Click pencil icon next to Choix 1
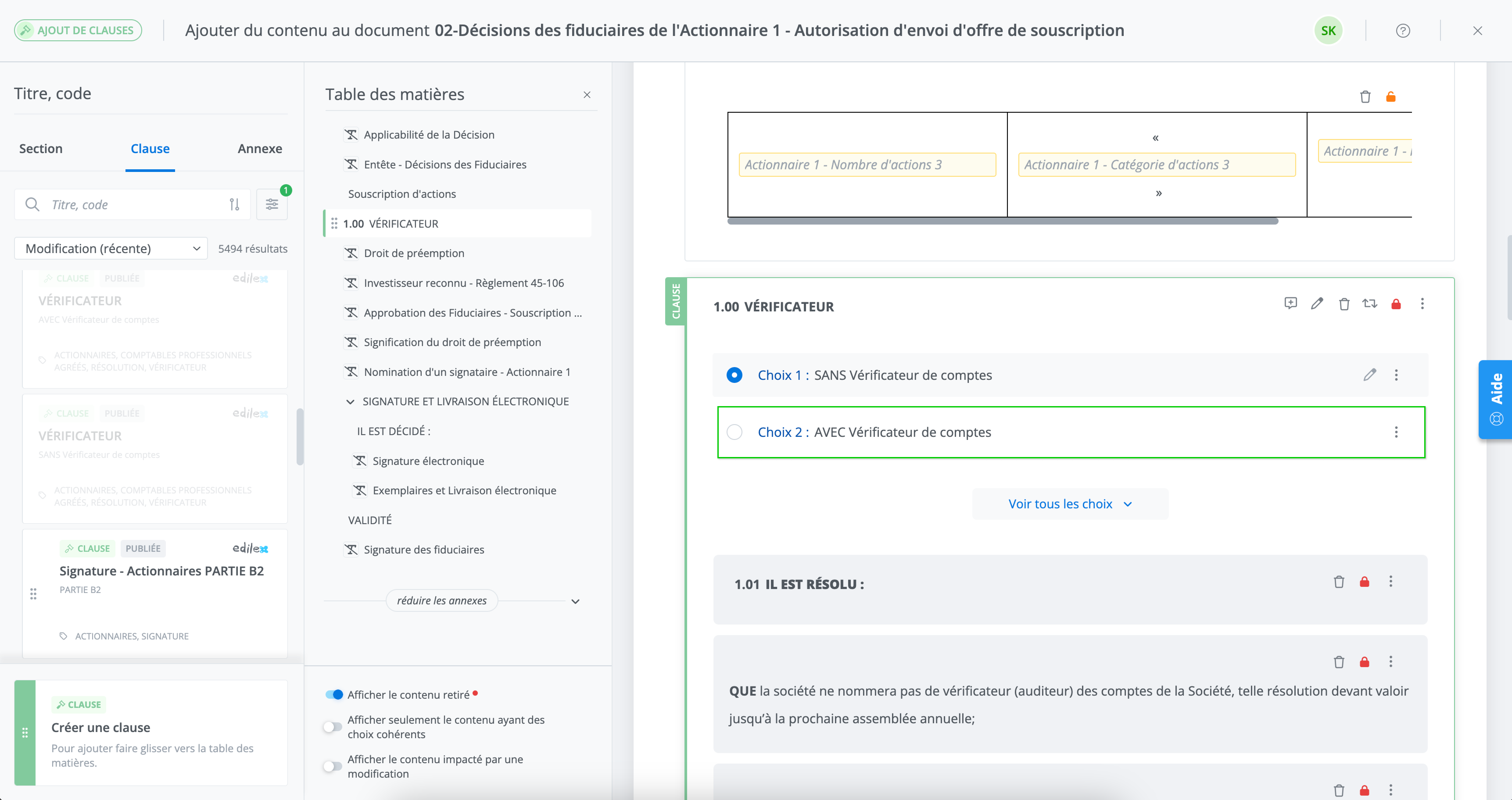The image size is (1512, 800). (x=1369, y=375)
